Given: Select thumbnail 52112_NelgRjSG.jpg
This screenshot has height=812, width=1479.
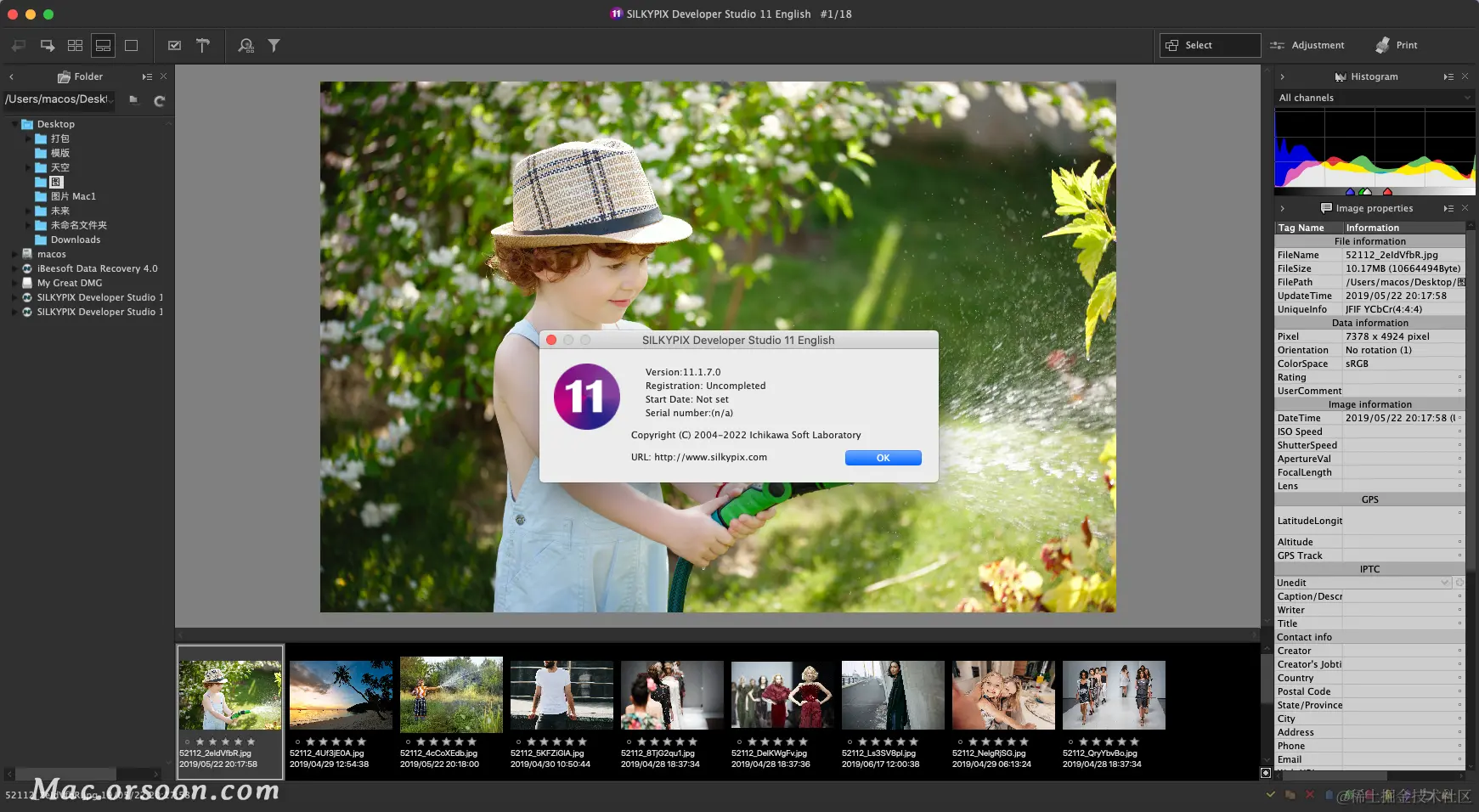Looking at the screenshot, I should click(1003, 695).
